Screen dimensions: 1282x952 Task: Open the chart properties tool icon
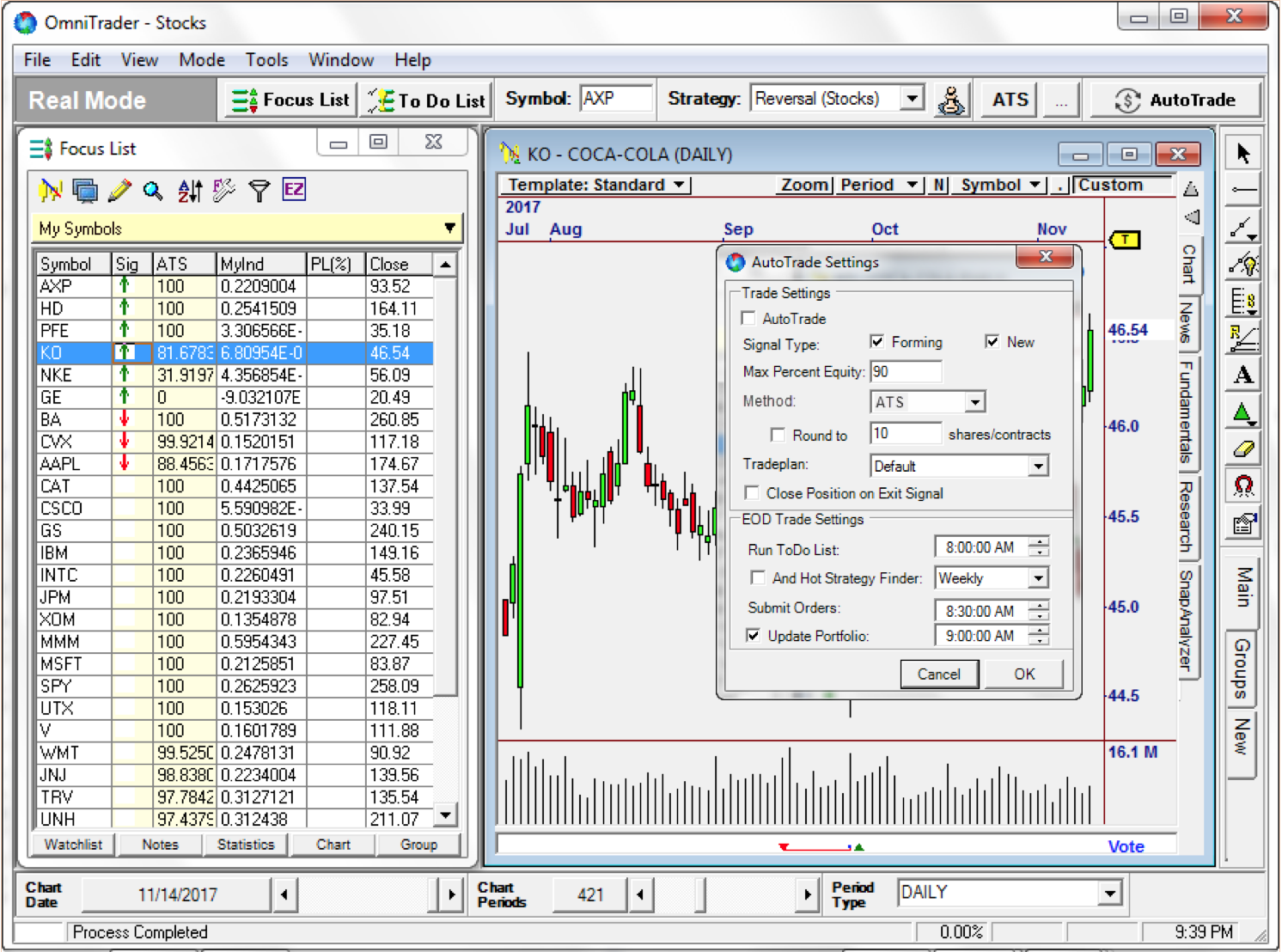1242,523
